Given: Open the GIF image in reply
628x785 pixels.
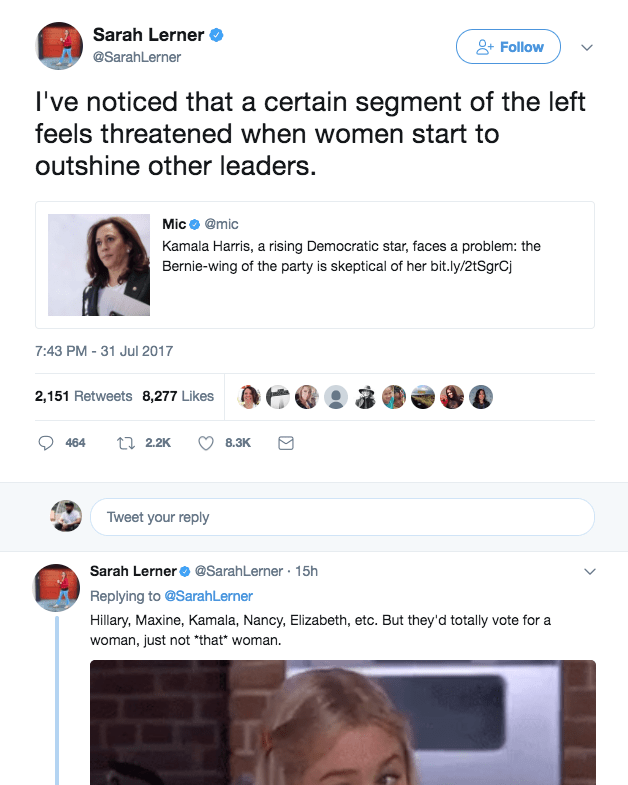Looking at the screenshot, I should (342, 722).
